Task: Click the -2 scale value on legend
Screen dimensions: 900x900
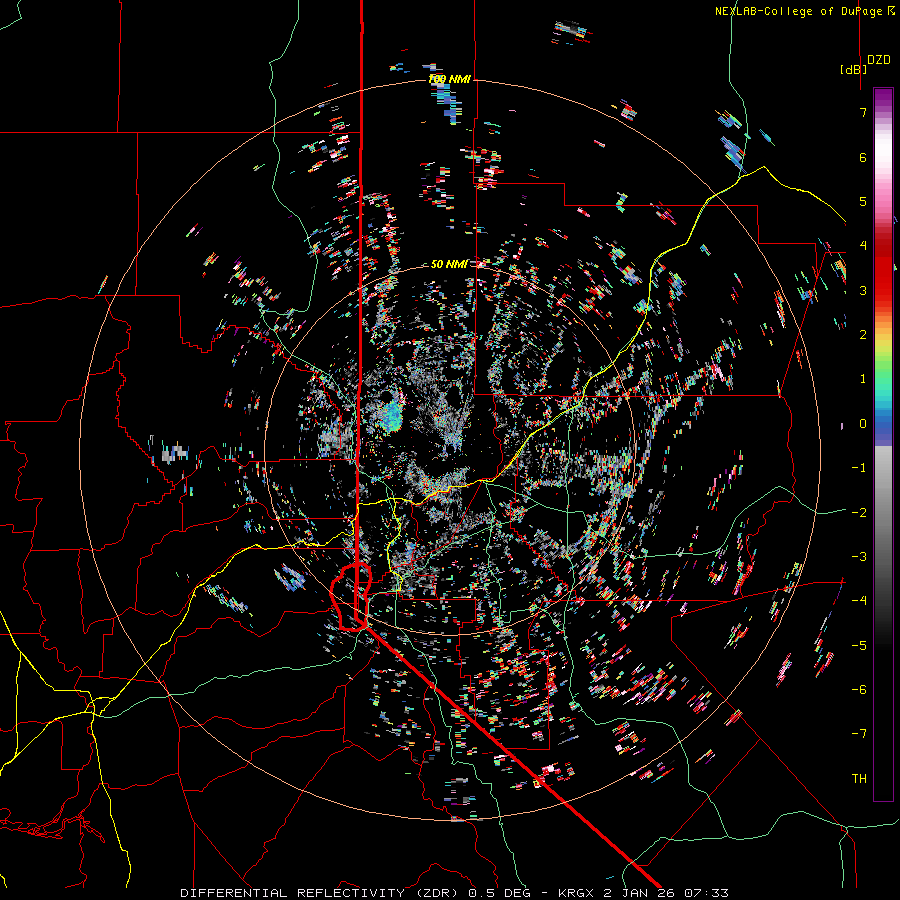Action: coord(859,513)
